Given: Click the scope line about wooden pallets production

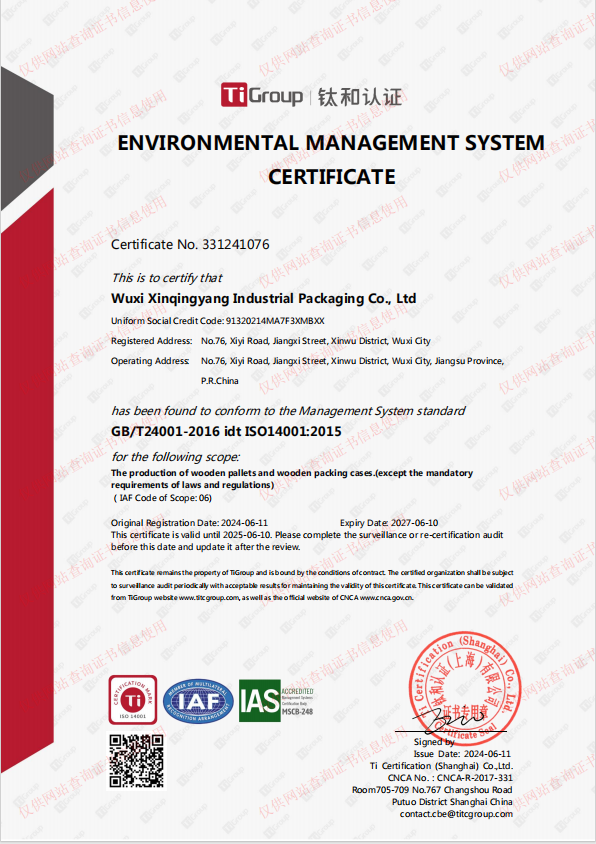Looking at the screenshot, I should tap(292, 473).
